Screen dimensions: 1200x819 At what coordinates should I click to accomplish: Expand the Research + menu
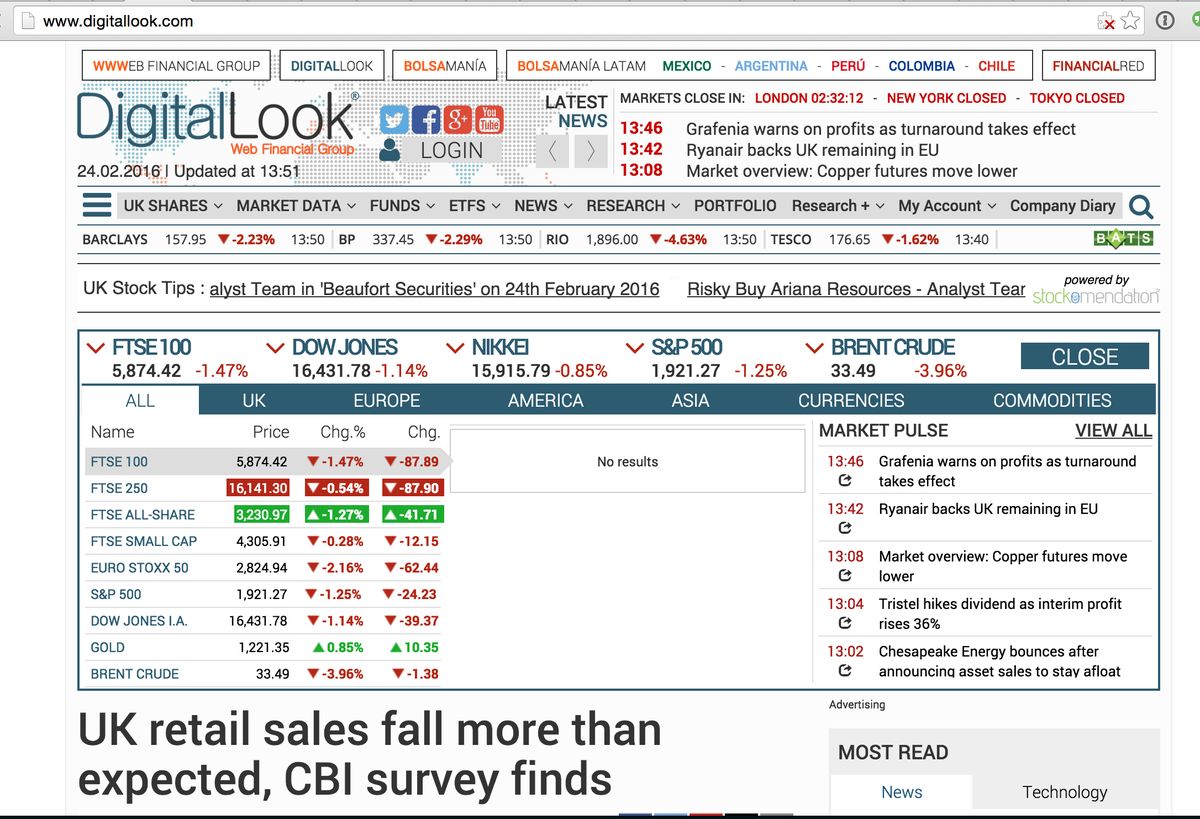(x=838, y=205)
